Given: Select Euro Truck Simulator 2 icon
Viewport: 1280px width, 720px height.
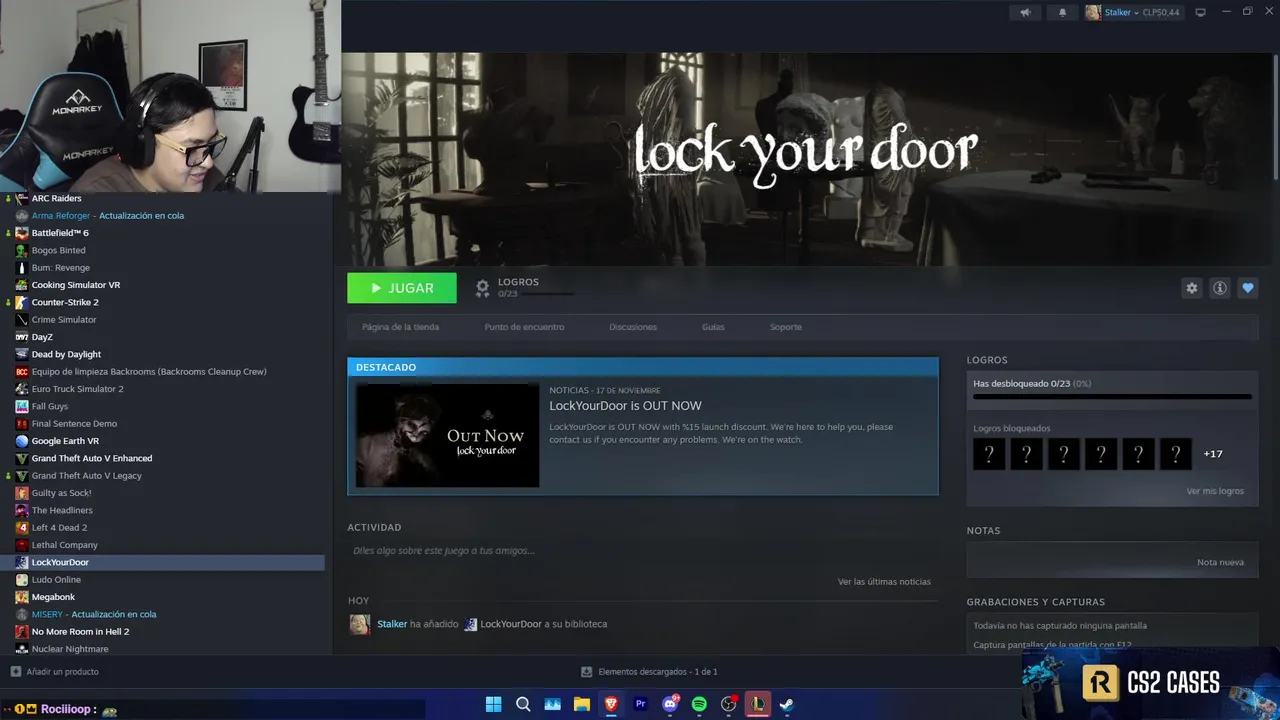Looking at the screenshot, I should point(22,389).
